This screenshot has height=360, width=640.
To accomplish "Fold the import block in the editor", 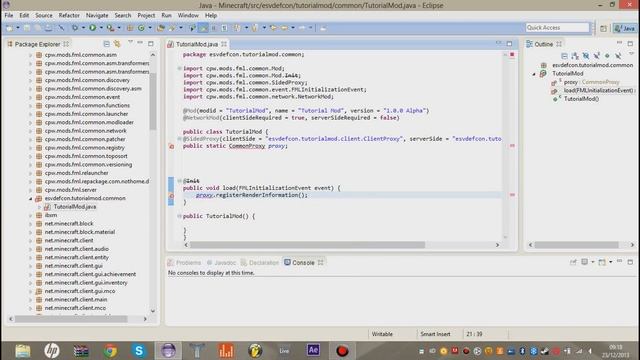I will point(179,69).
